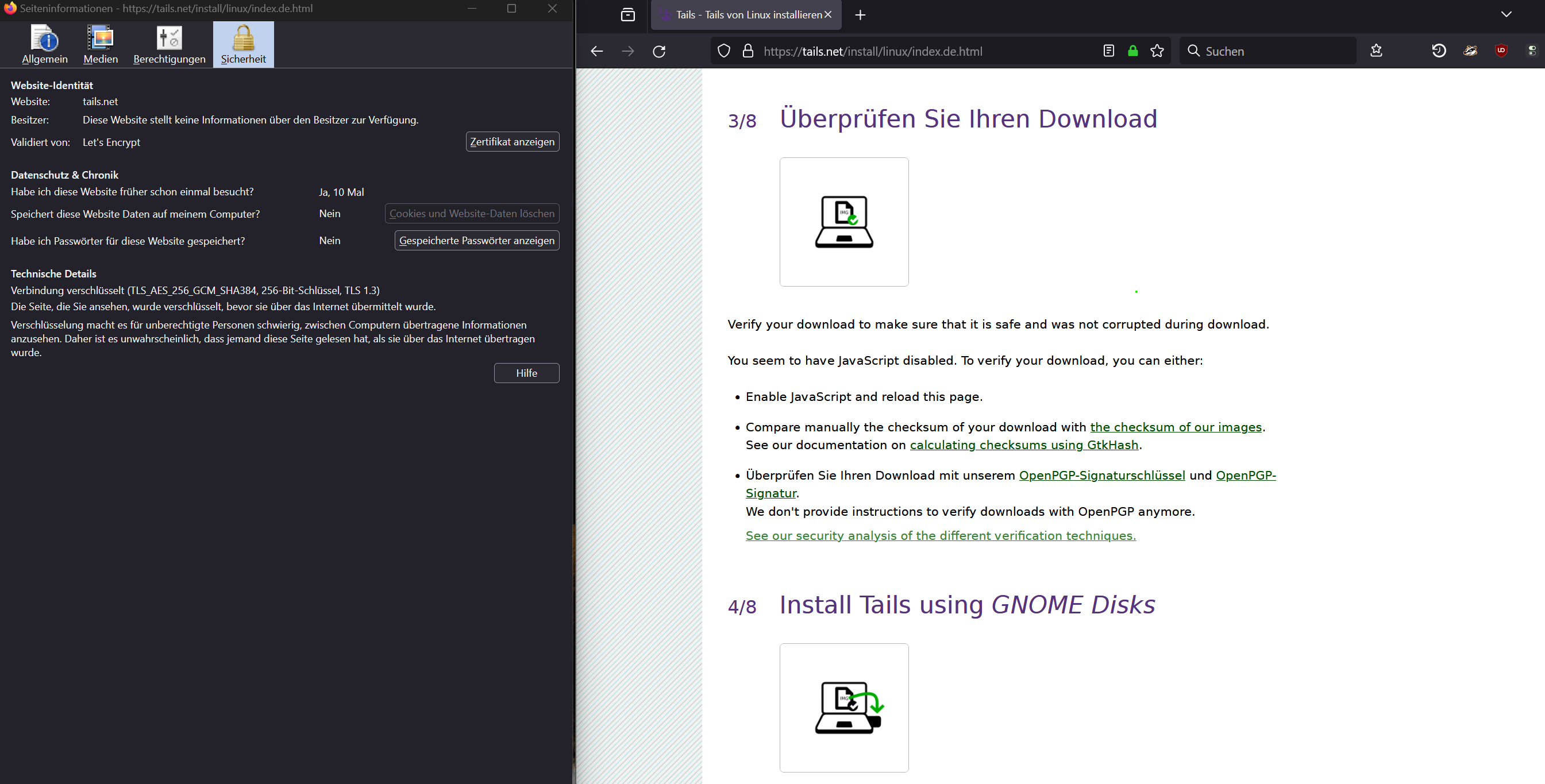Toggle reader view icon in address bar
Viewport: 1545px width, 784px height.
[1108, 51]
